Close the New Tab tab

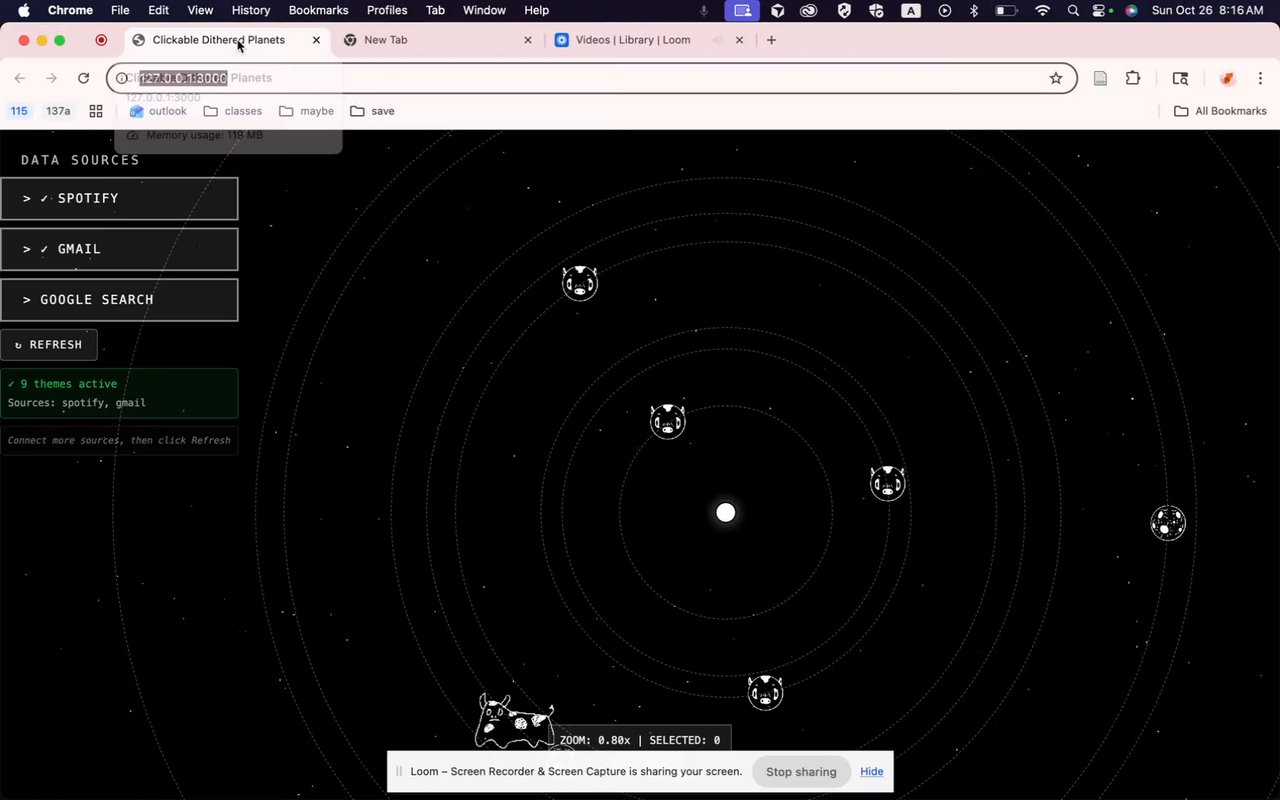(528, 40)
